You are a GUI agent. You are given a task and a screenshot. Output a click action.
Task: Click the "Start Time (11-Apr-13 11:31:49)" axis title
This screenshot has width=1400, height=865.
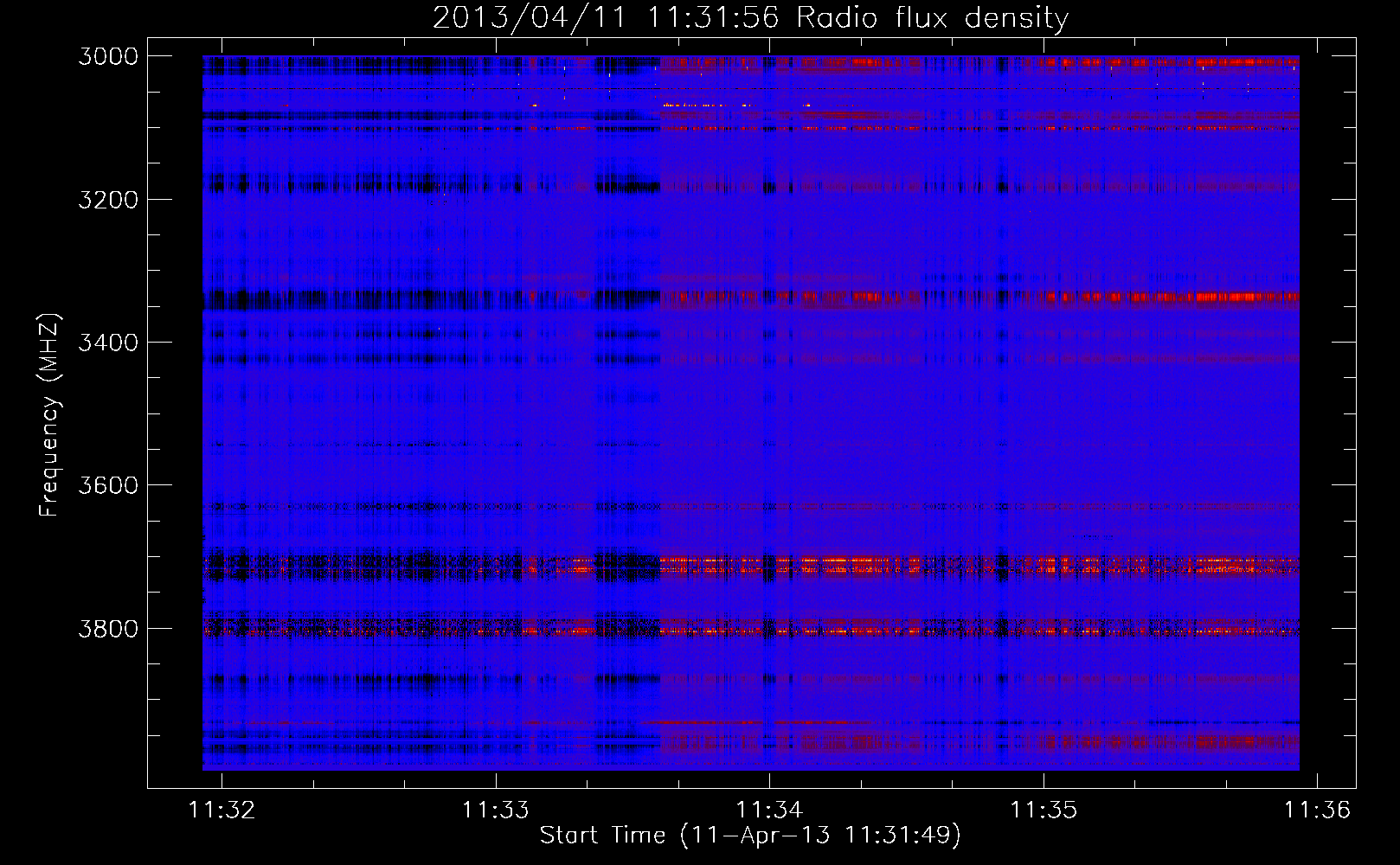click(750, 836)
